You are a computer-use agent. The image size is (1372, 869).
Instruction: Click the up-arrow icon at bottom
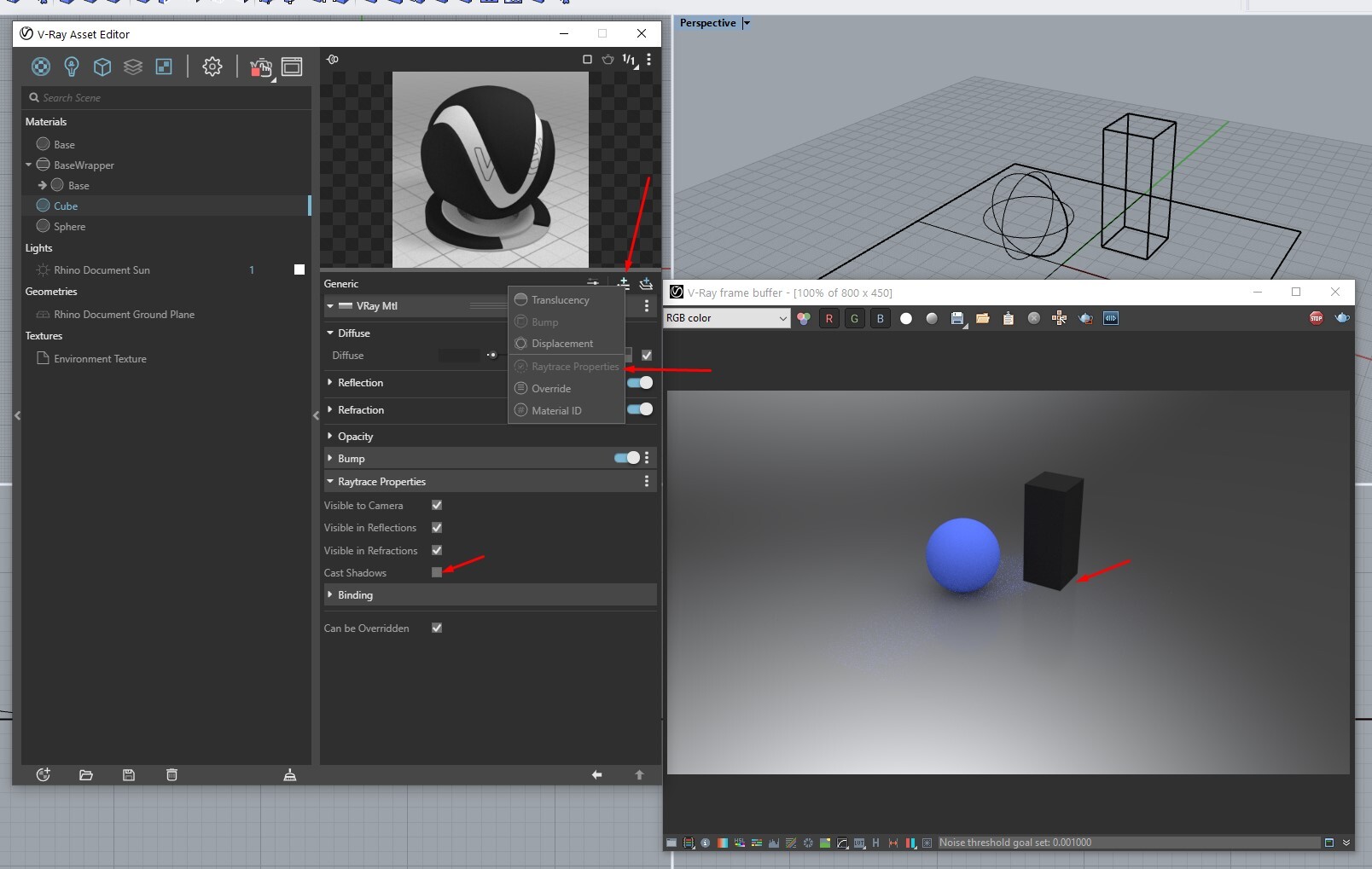point(639,774)
